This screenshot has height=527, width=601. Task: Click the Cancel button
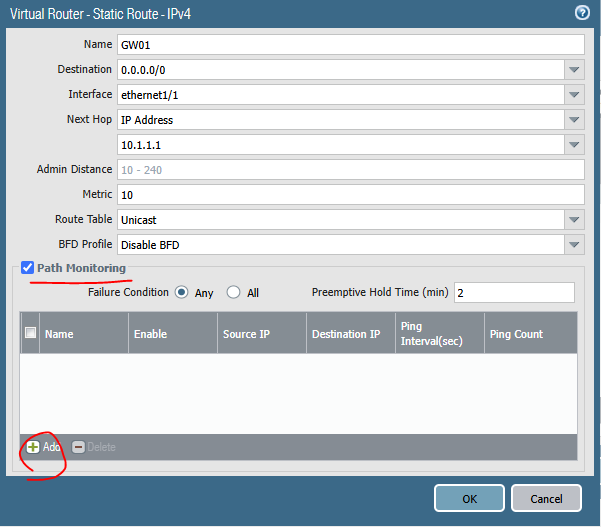coord(546,498)
